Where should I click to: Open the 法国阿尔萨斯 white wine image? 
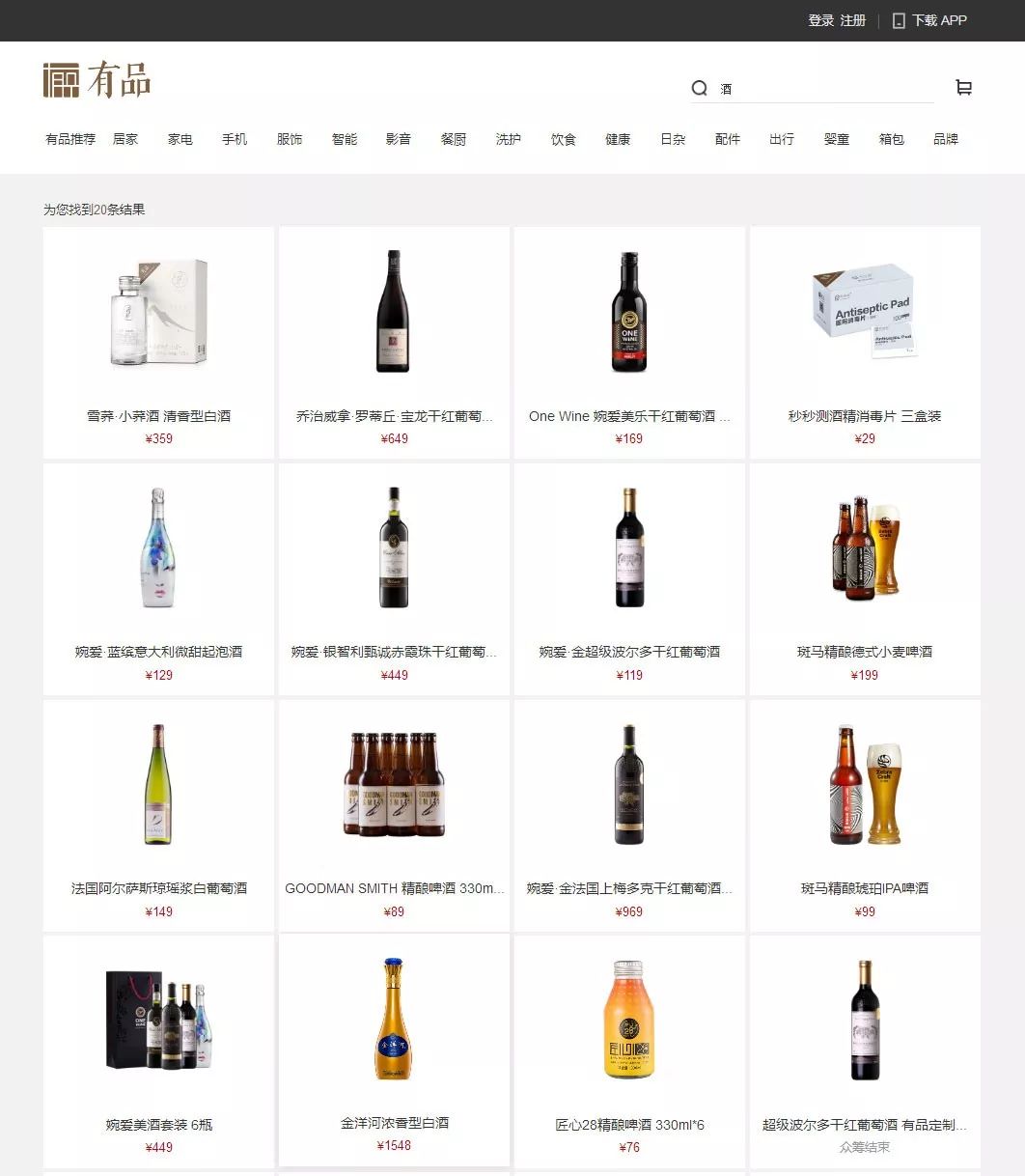[x=158, y=784]
